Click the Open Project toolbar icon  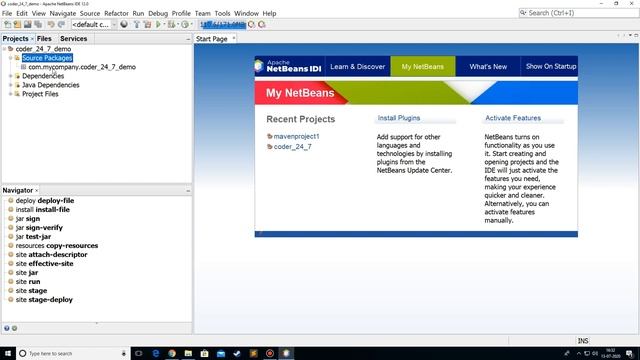28,24
